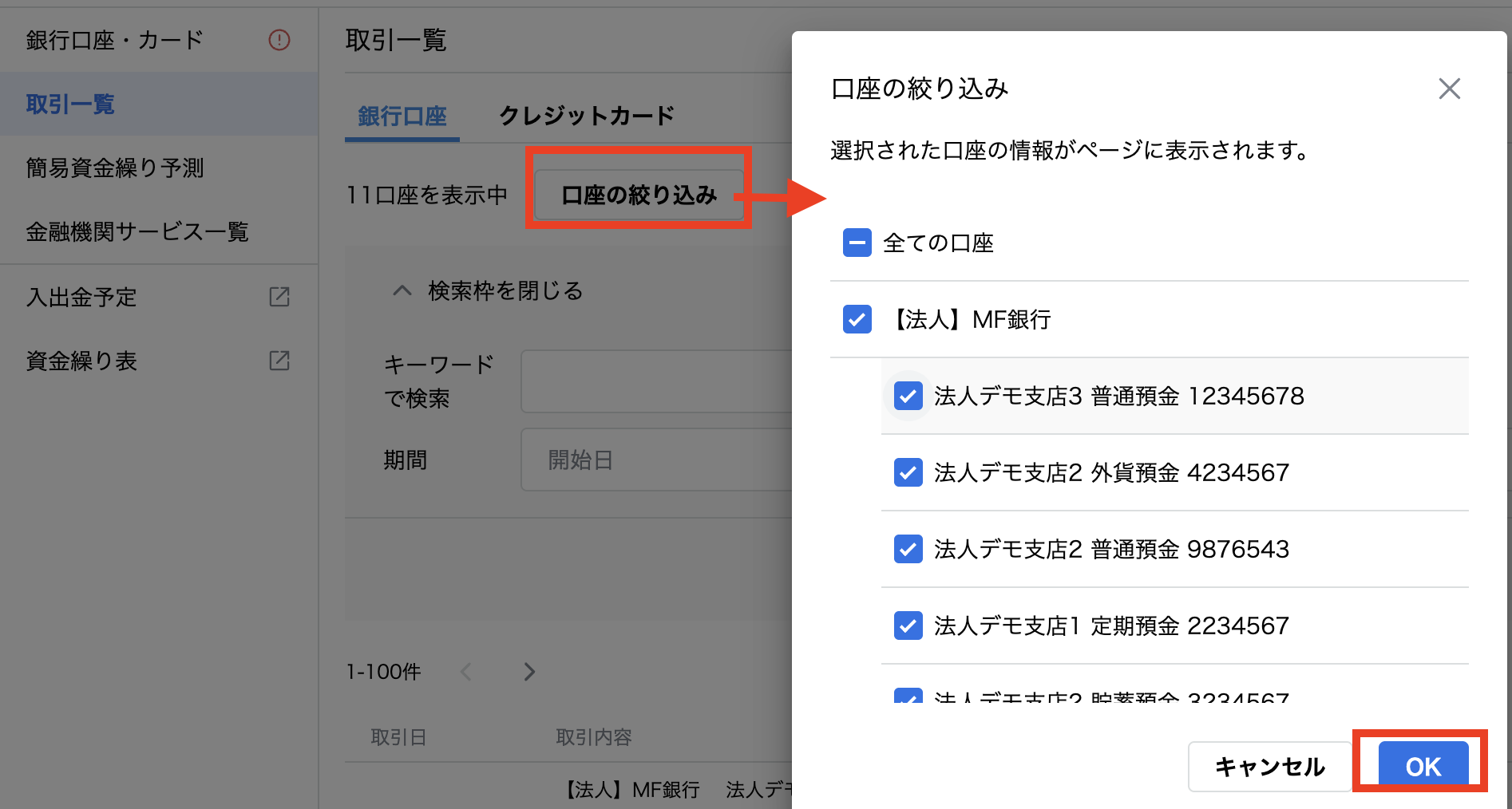
Task: Uncheck 法人デモ支店2 外貨預金 4234567 checkbox
Action: [908, 472]
